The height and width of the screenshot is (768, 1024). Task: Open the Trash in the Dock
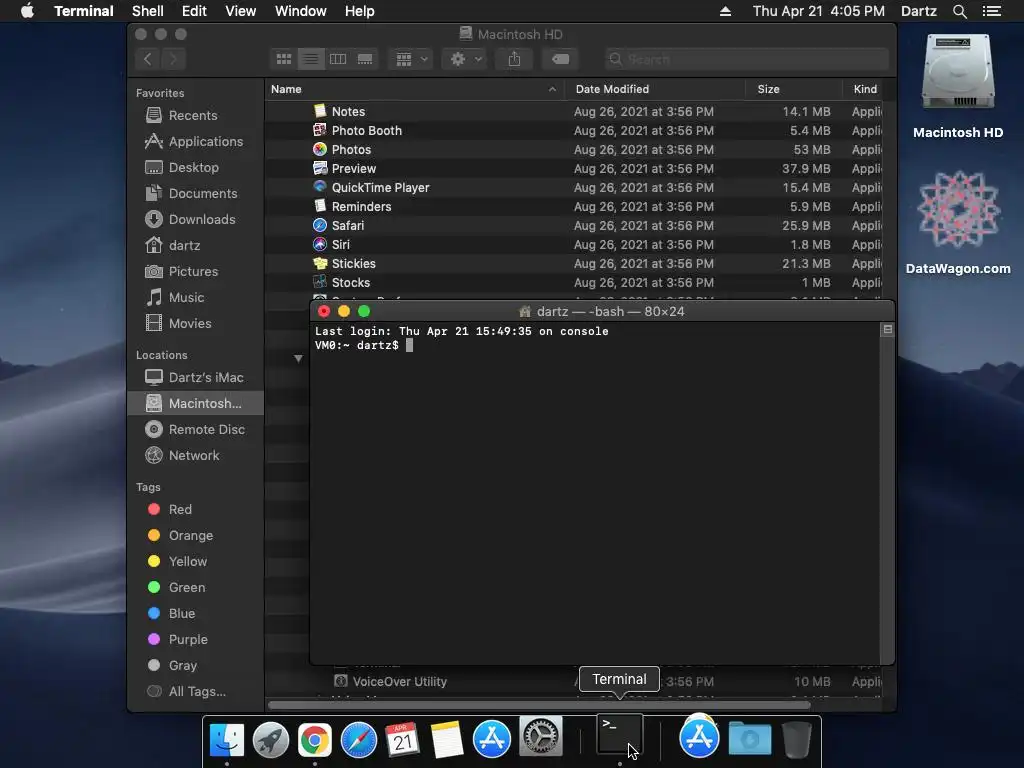coord(796,739)
